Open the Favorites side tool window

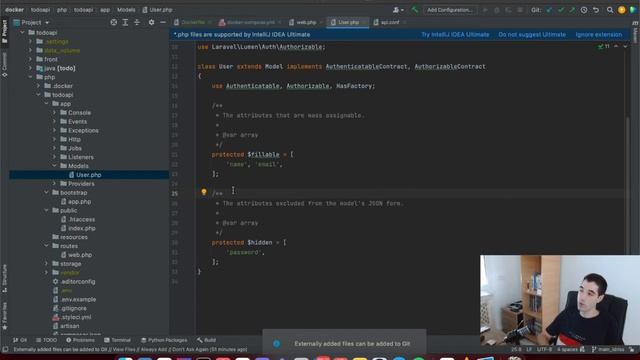coord(4,316)
